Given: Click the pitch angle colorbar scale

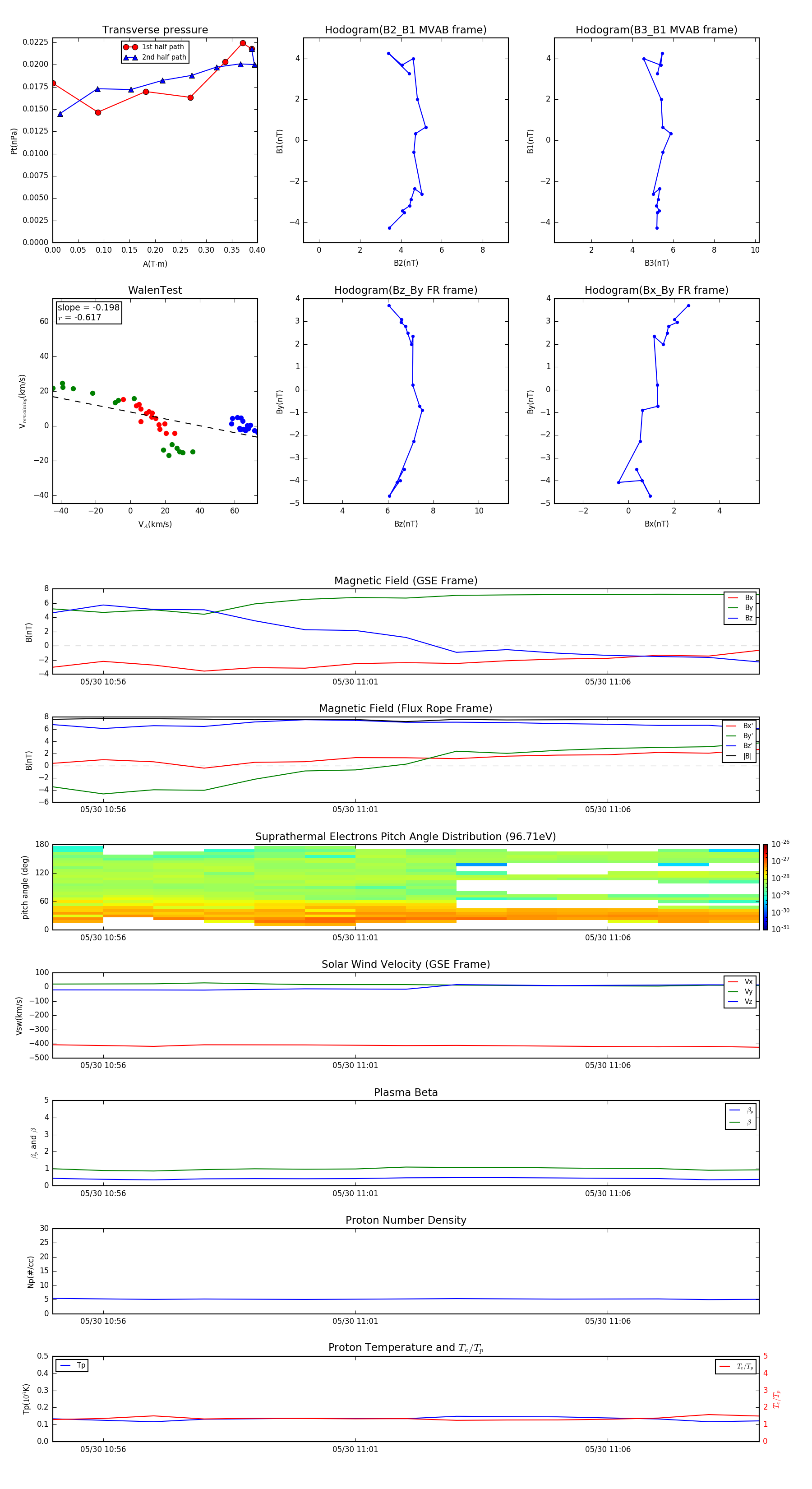Looking at the screenshot, I should (x=765, y=887).
